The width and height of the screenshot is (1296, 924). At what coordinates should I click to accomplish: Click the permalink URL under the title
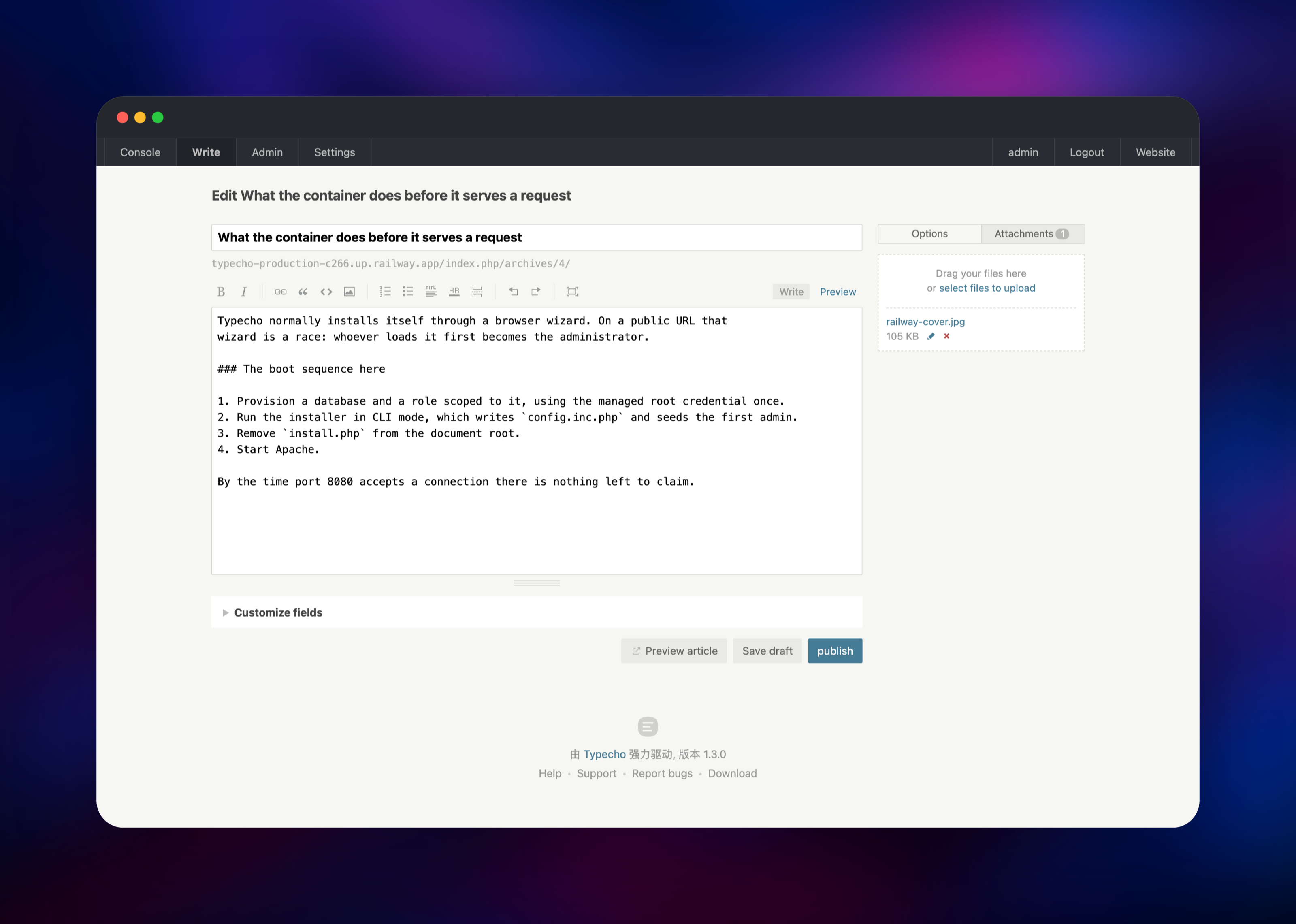point(391,263)
